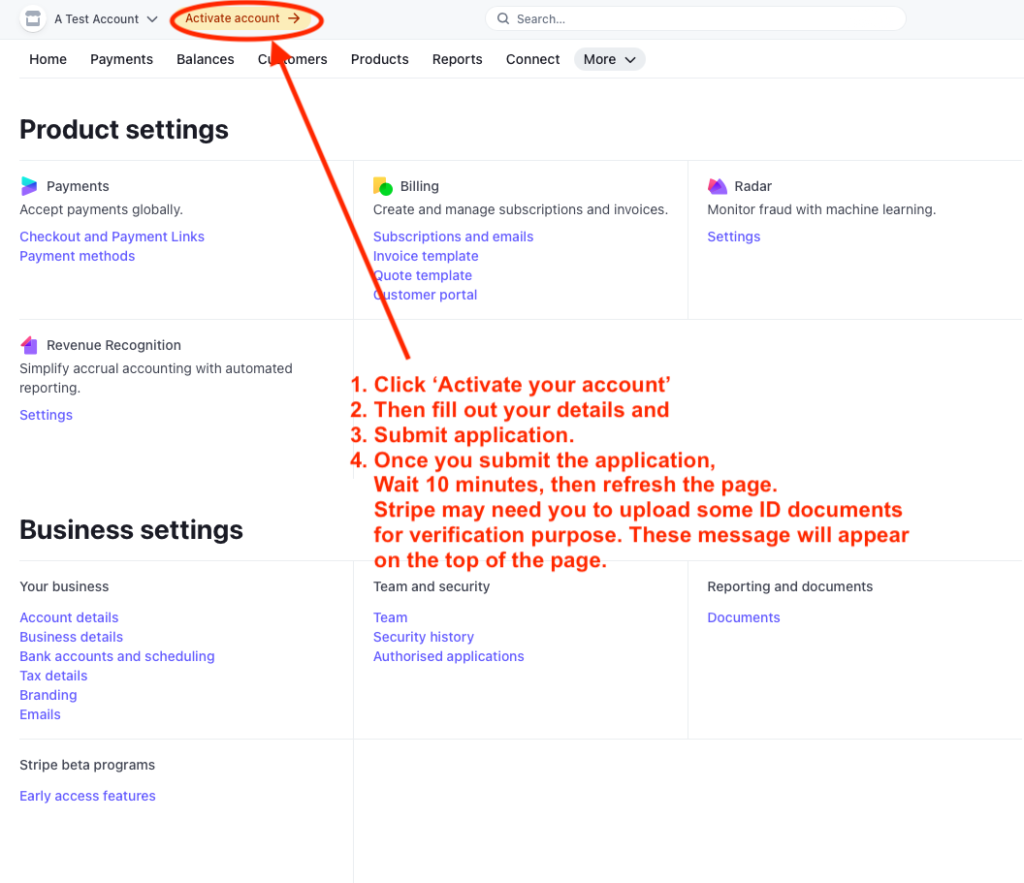Expand the More navigation menu
The height and width of the screenshot is (883, 1024).
point(609,59)
